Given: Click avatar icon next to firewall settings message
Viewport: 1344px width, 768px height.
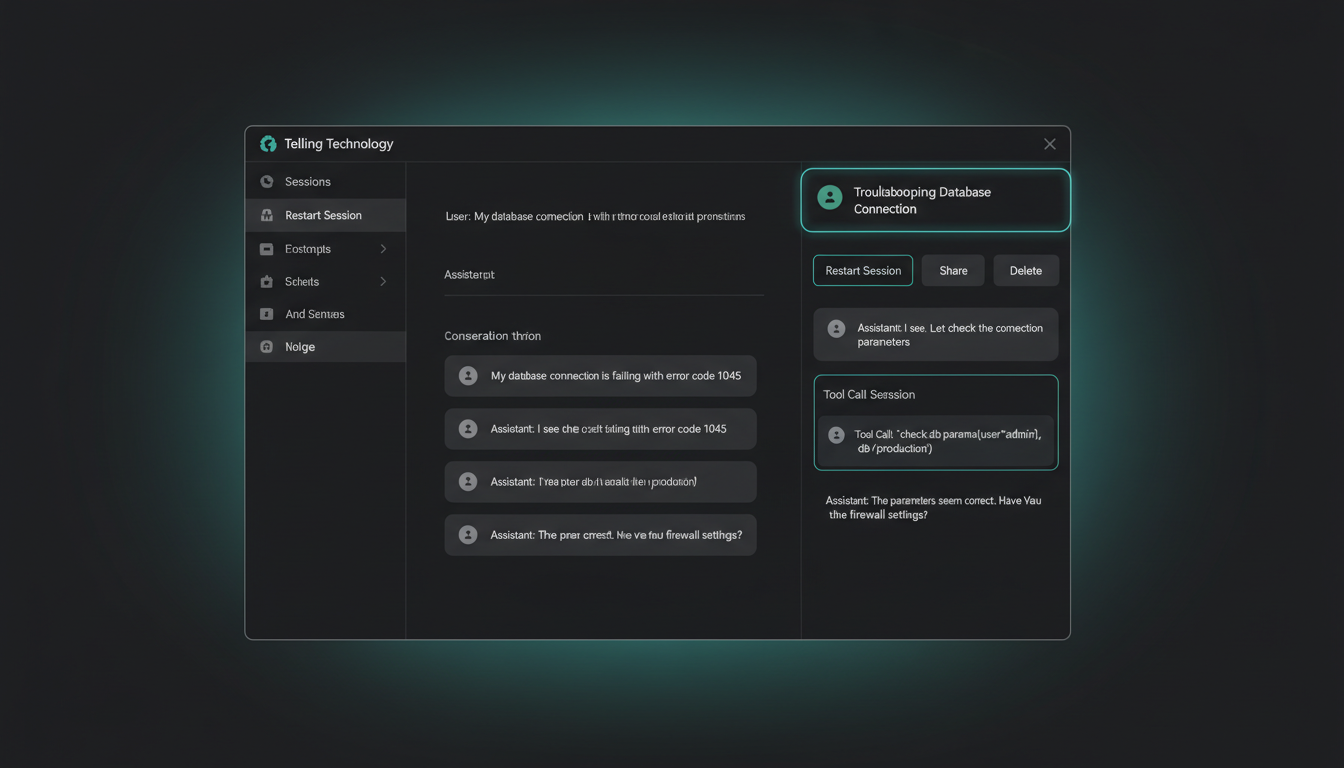Looking at the screenshot, I should click(467, 535).
